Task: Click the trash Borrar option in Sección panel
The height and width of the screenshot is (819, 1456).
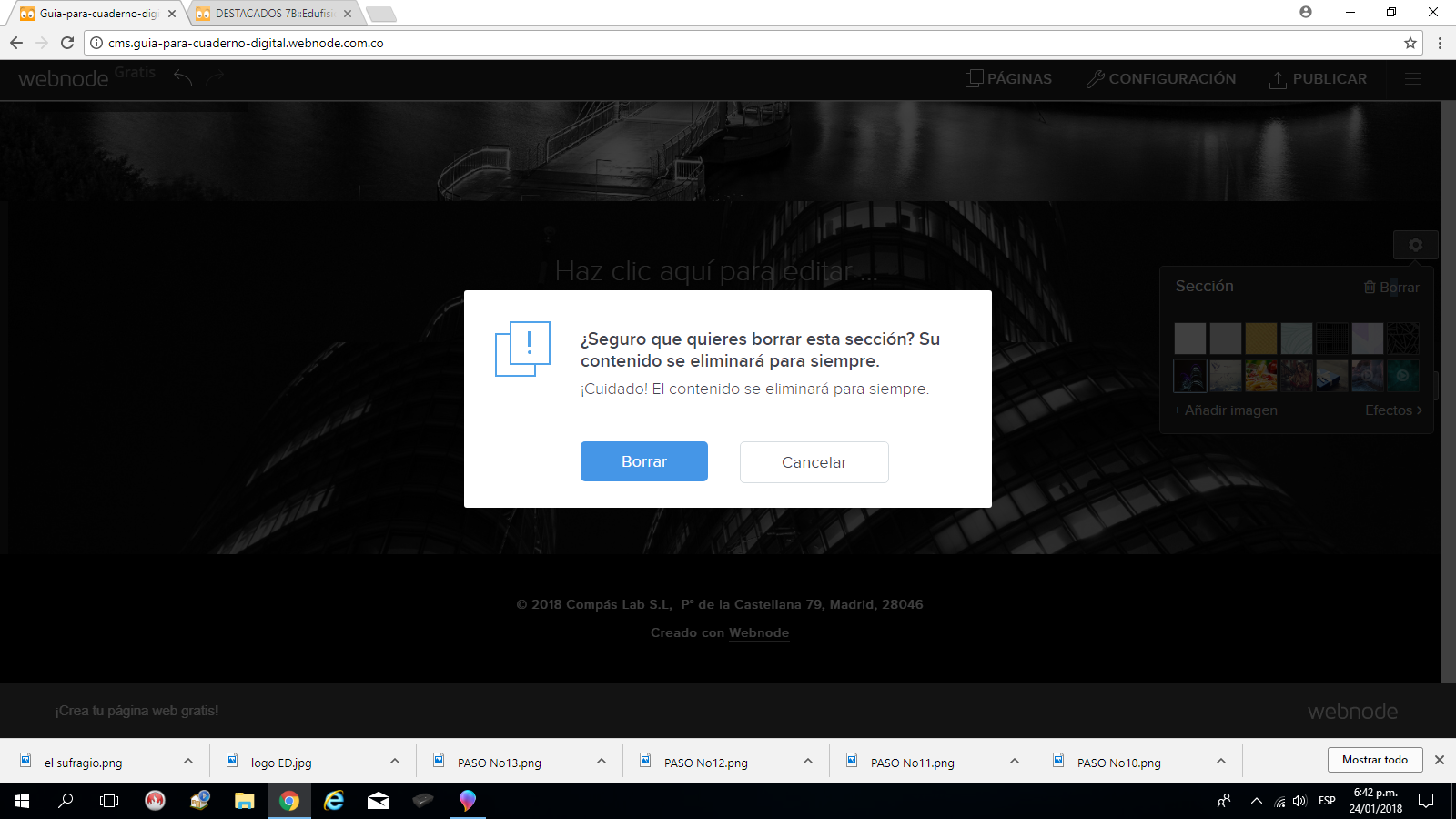Action: pyautogui.click(x=1391, y=287)
